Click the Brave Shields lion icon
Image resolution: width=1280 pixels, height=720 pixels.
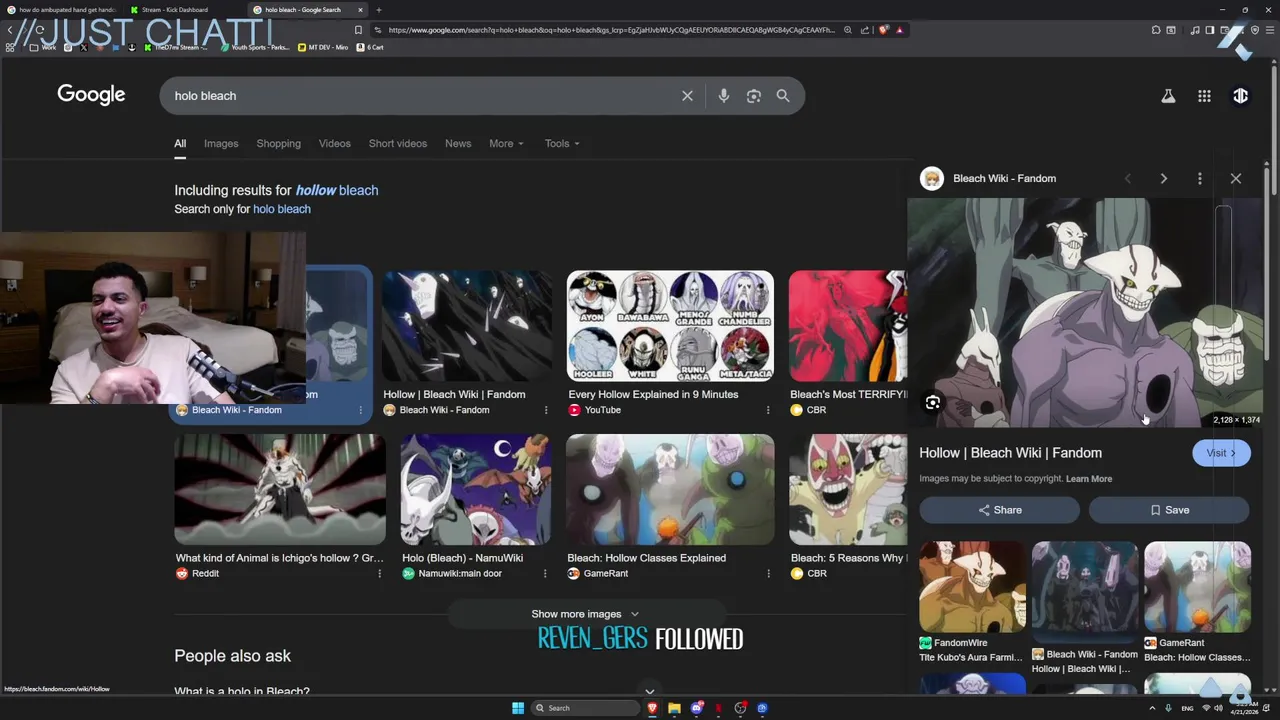883,30
